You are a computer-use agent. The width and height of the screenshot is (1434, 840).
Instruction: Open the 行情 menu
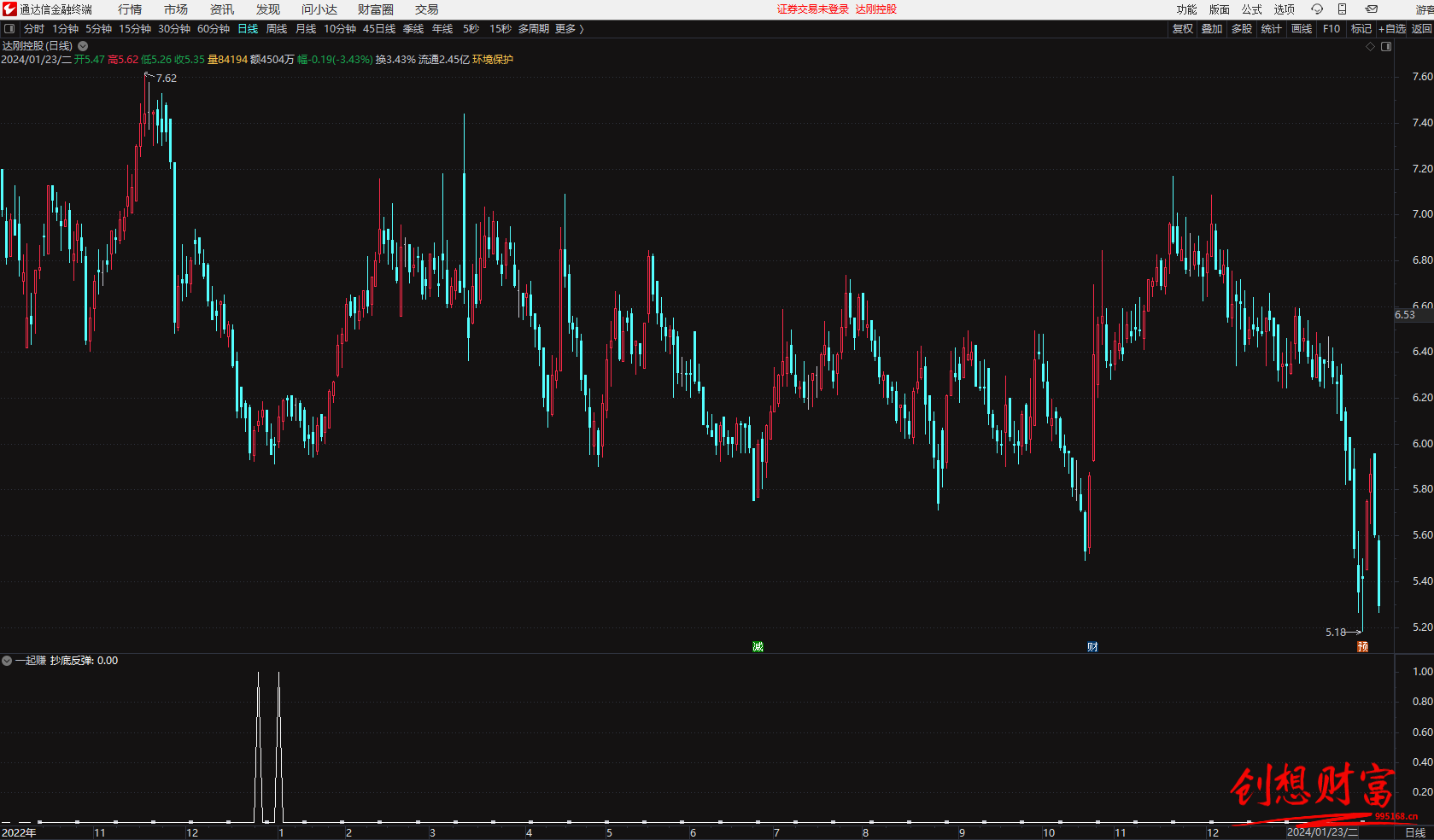coord(130,9)
